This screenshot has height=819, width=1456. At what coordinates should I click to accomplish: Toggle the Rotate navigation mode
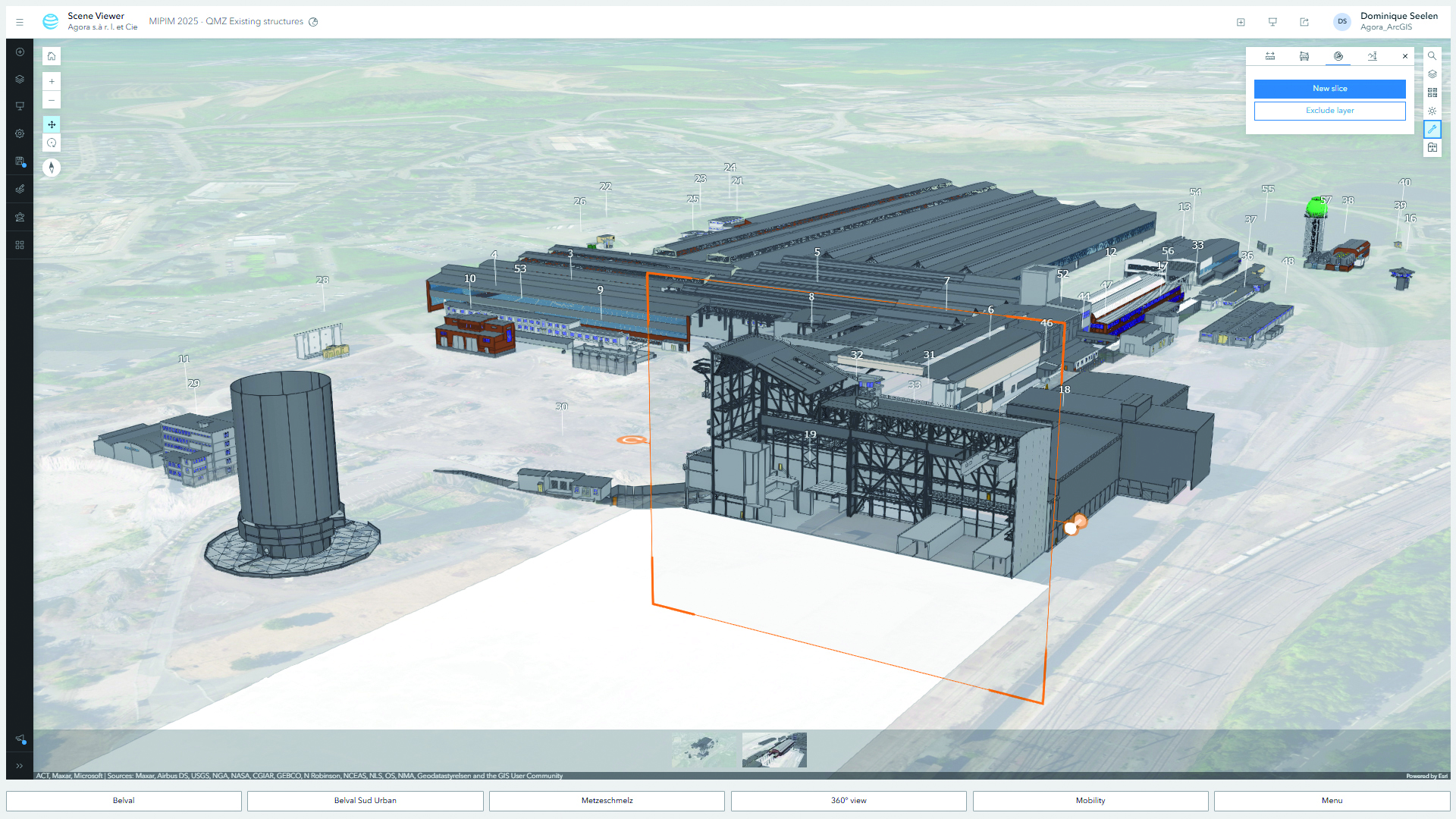52,143
